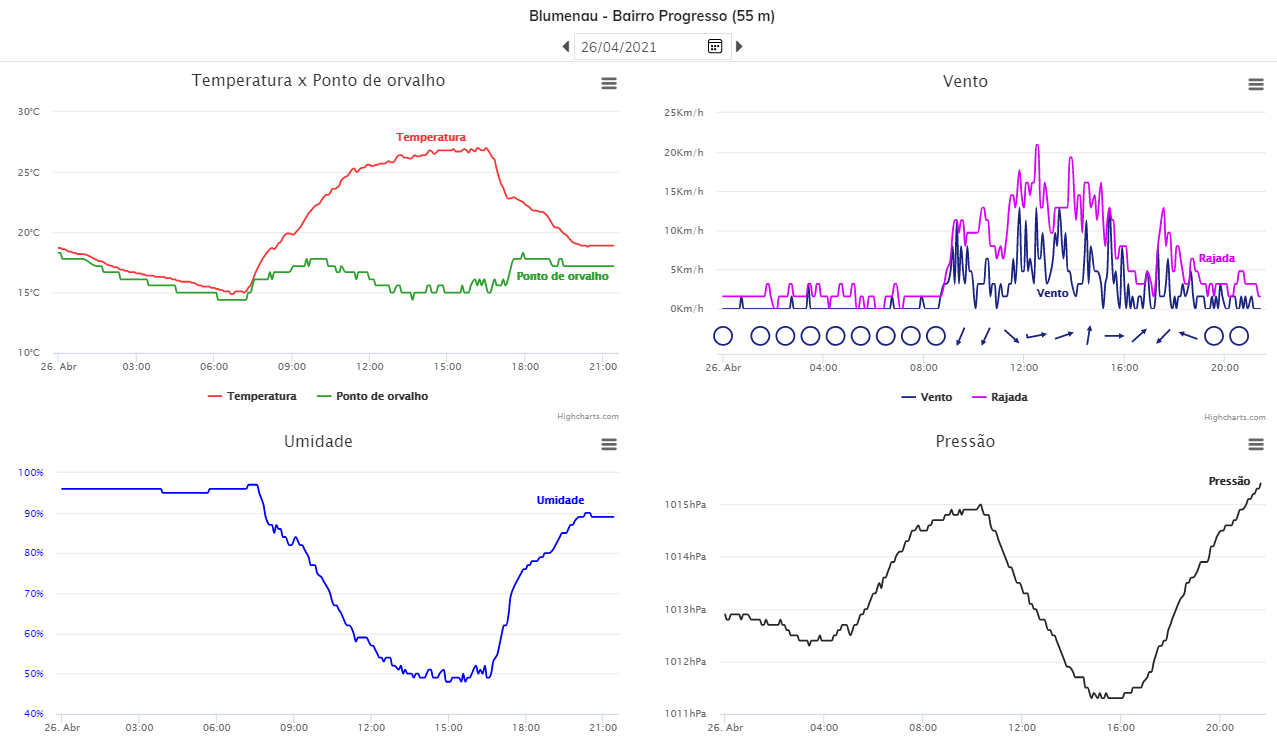Click the Vento chart title
Image resolution: width=1277 pixels, height=743 pixels.
965,81
